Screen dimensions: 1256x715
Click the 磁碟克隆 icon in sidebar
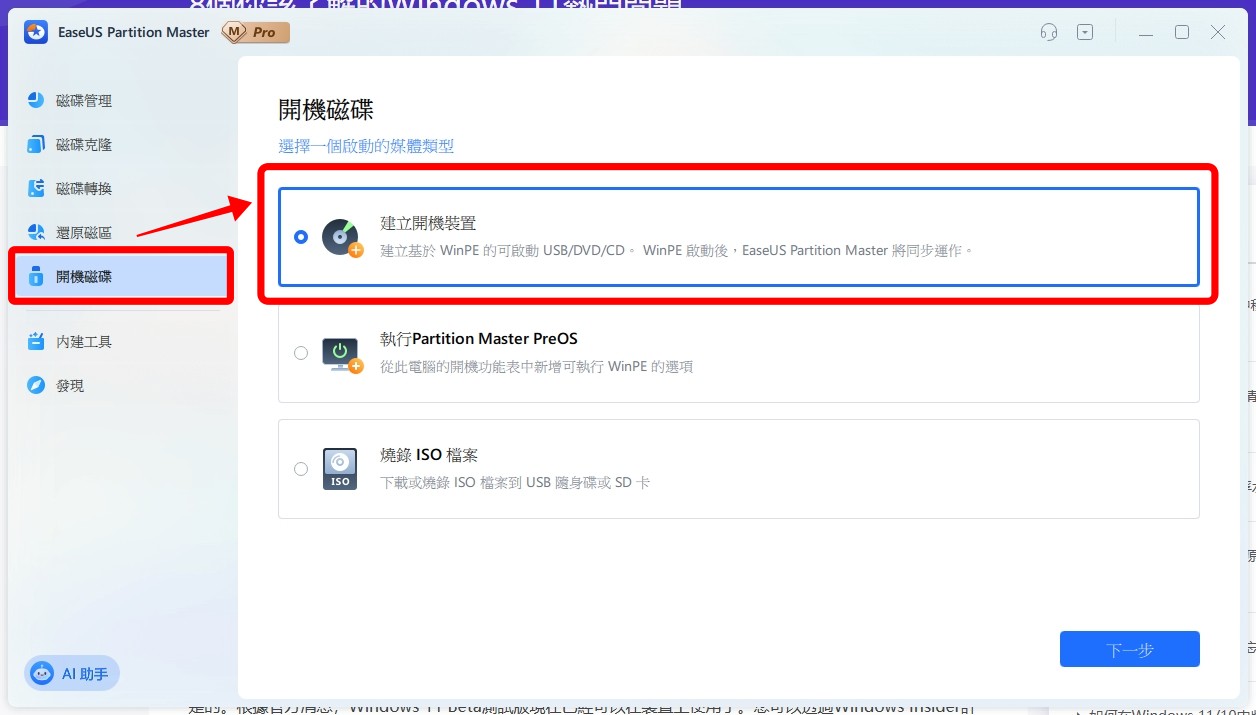(36, 145)
